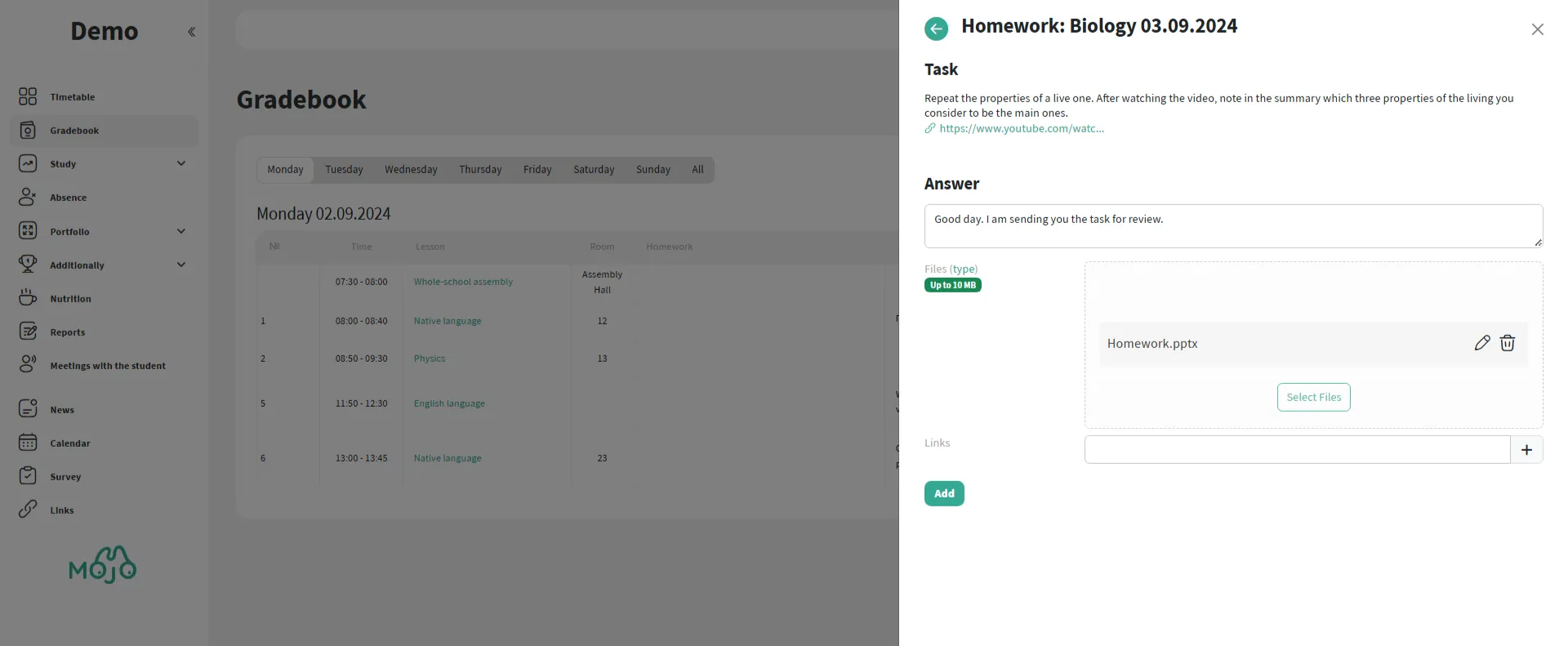Open the YouTube video link
Screen dimensions: 1568x646
point(1021,129)
